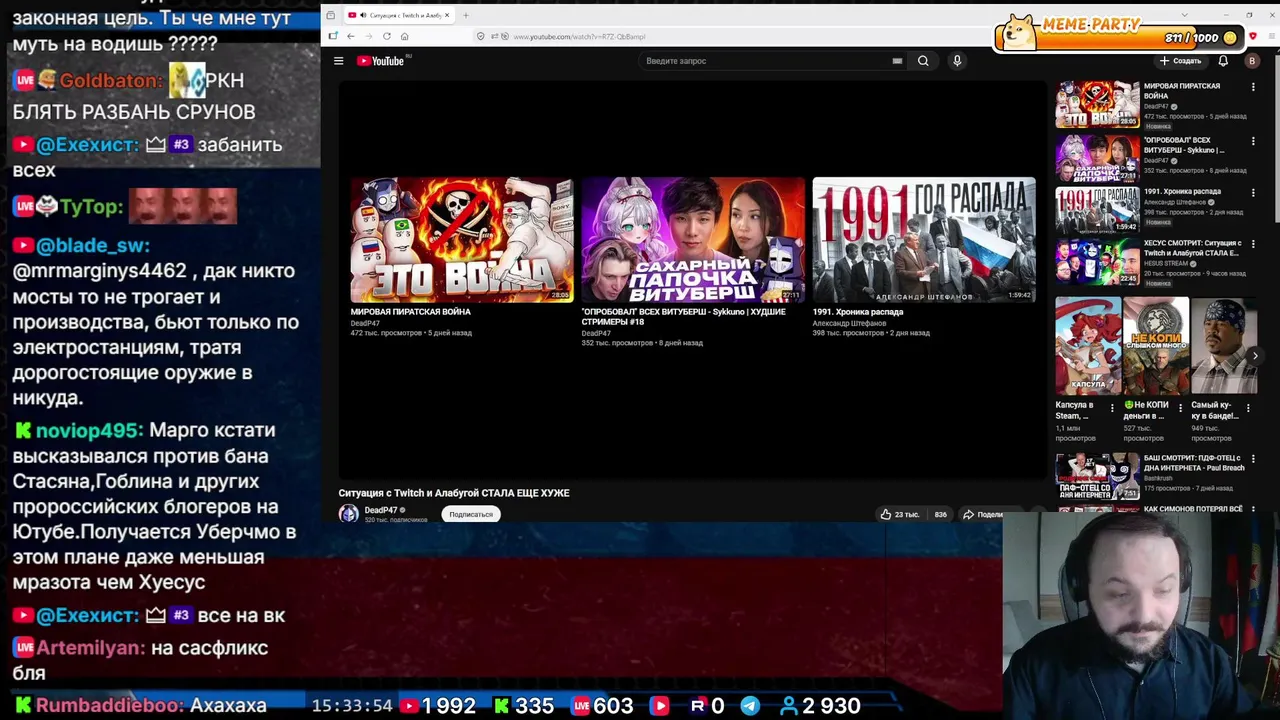
Task: Click the HESUS STREAM channel name
Action: (1165, 264)
